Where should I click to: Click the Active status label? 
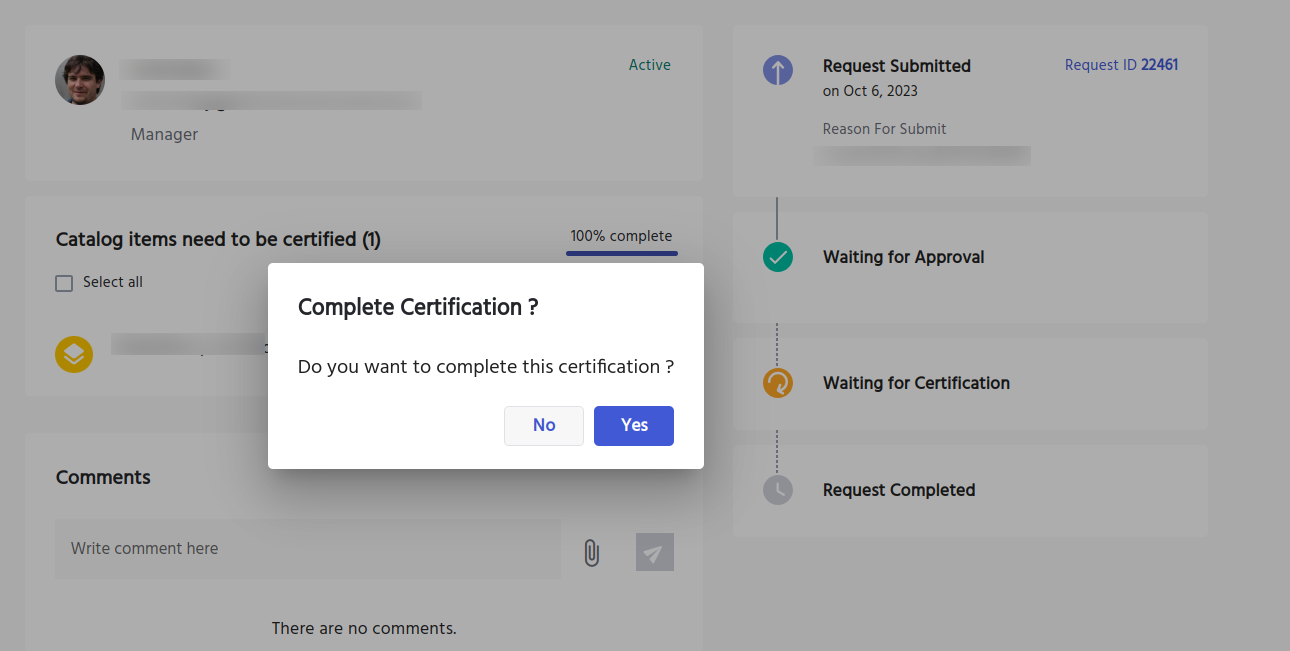[x=649, y=65]
